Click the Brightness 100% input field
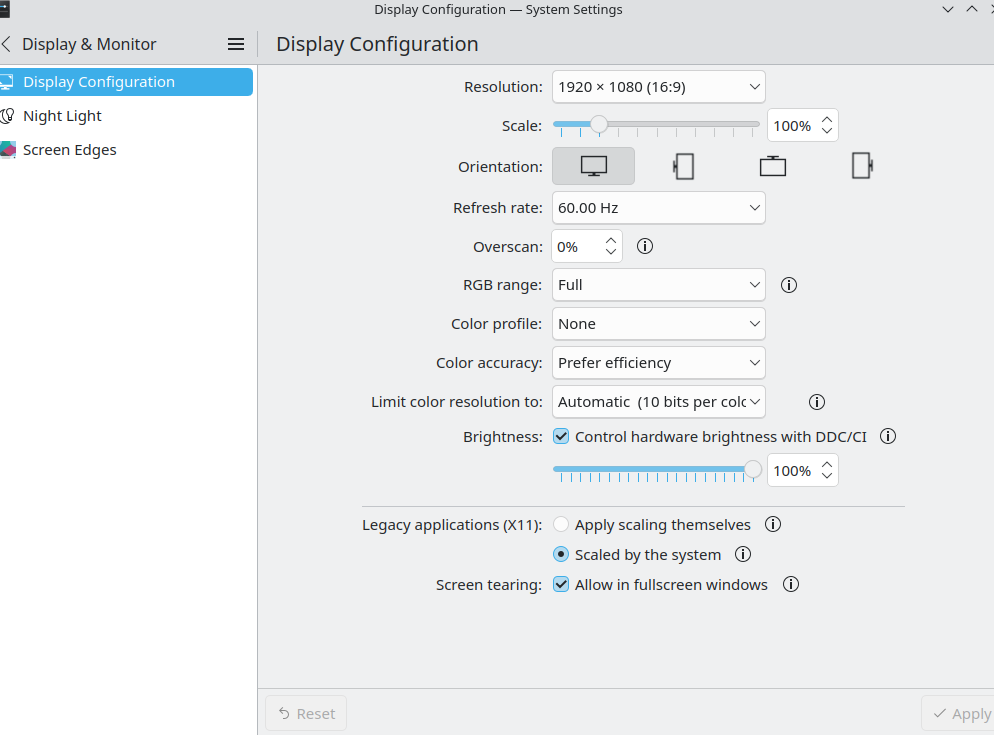This screenshot has width=994, height=735. click(x=792, y=471)
